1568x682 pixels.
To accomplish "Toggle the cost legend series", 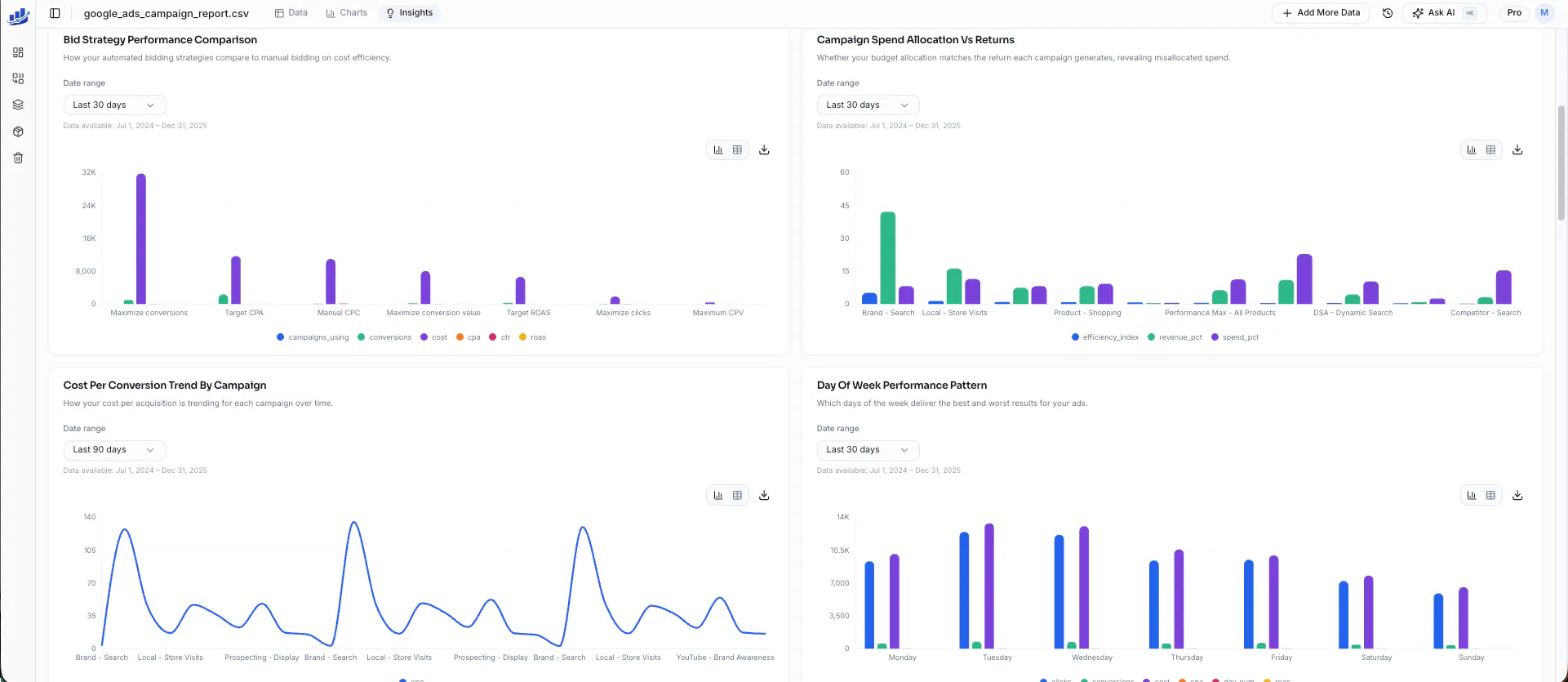I will click(x=433, y=337).
